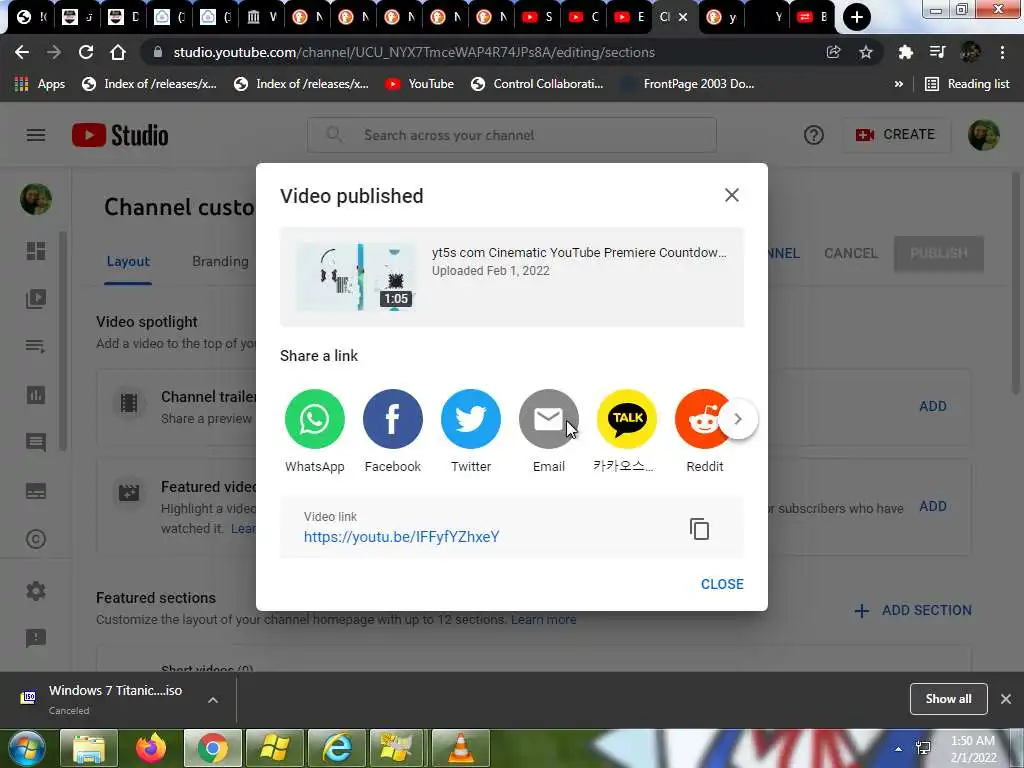Show hidden system tray icons

(x=899, y=749)
